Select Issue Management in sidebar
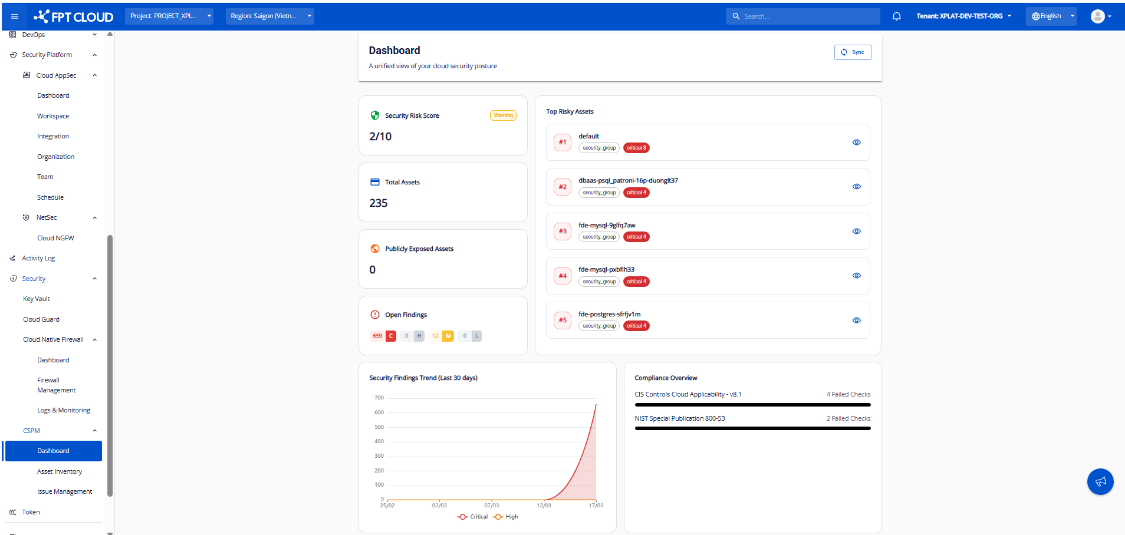Image resolution: width=1125 pixels, height=535 pixels. 64,491
